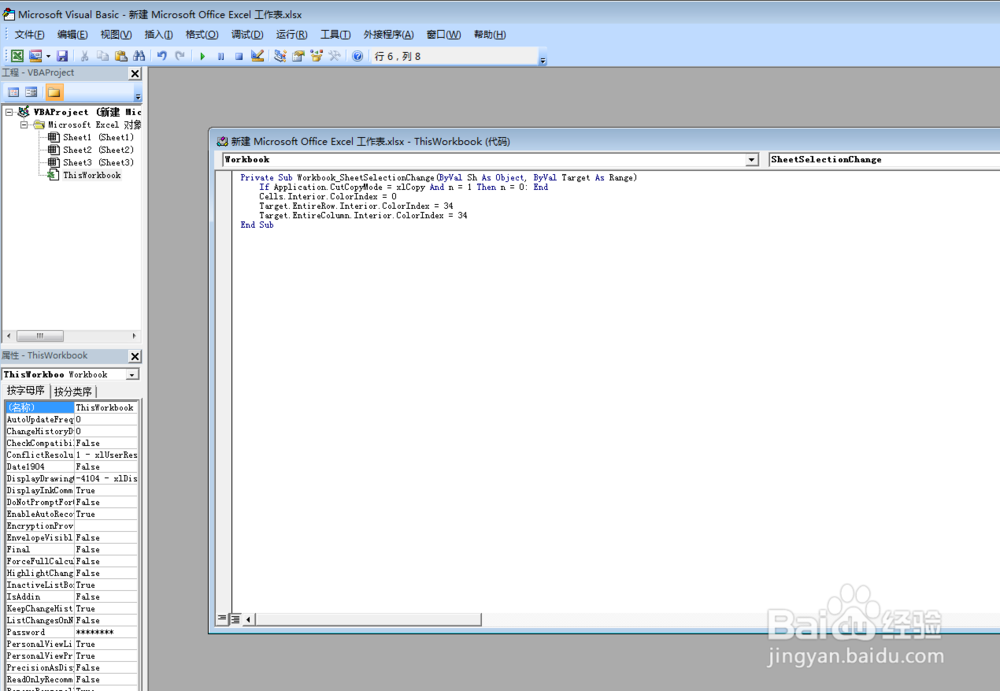1000x691 pixels.
Task: Click the End Sub code line
Action: (x=257, y=225)
